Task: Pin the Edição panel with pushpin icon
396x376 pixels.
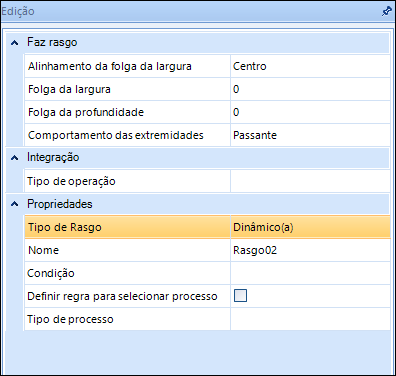Action: pos(386,11)
